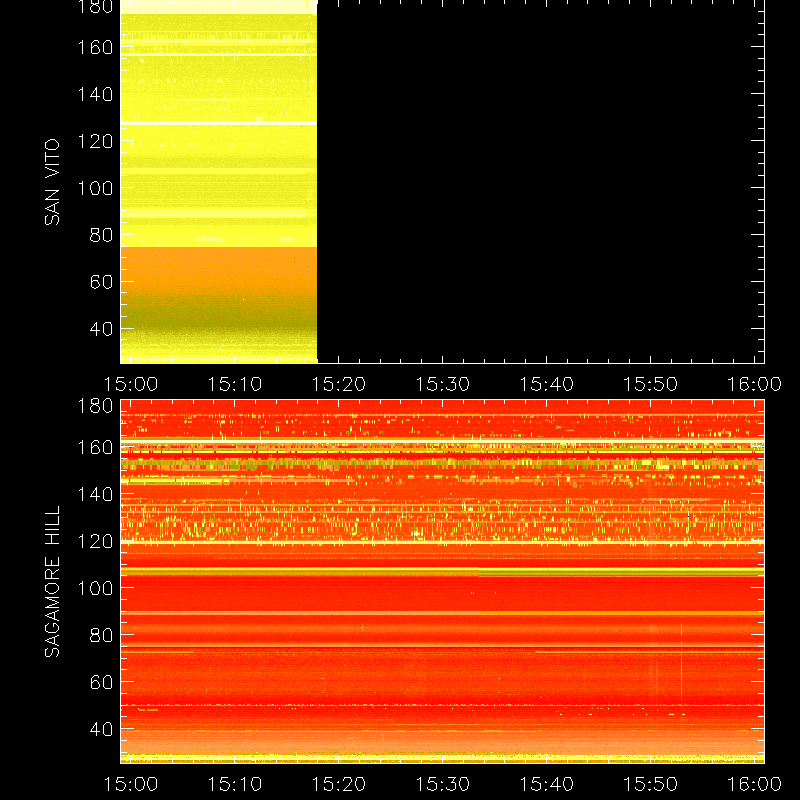
Task: Pick the 15:00 label under Sagamore Hill plot
Action: [x=131, y=784]
